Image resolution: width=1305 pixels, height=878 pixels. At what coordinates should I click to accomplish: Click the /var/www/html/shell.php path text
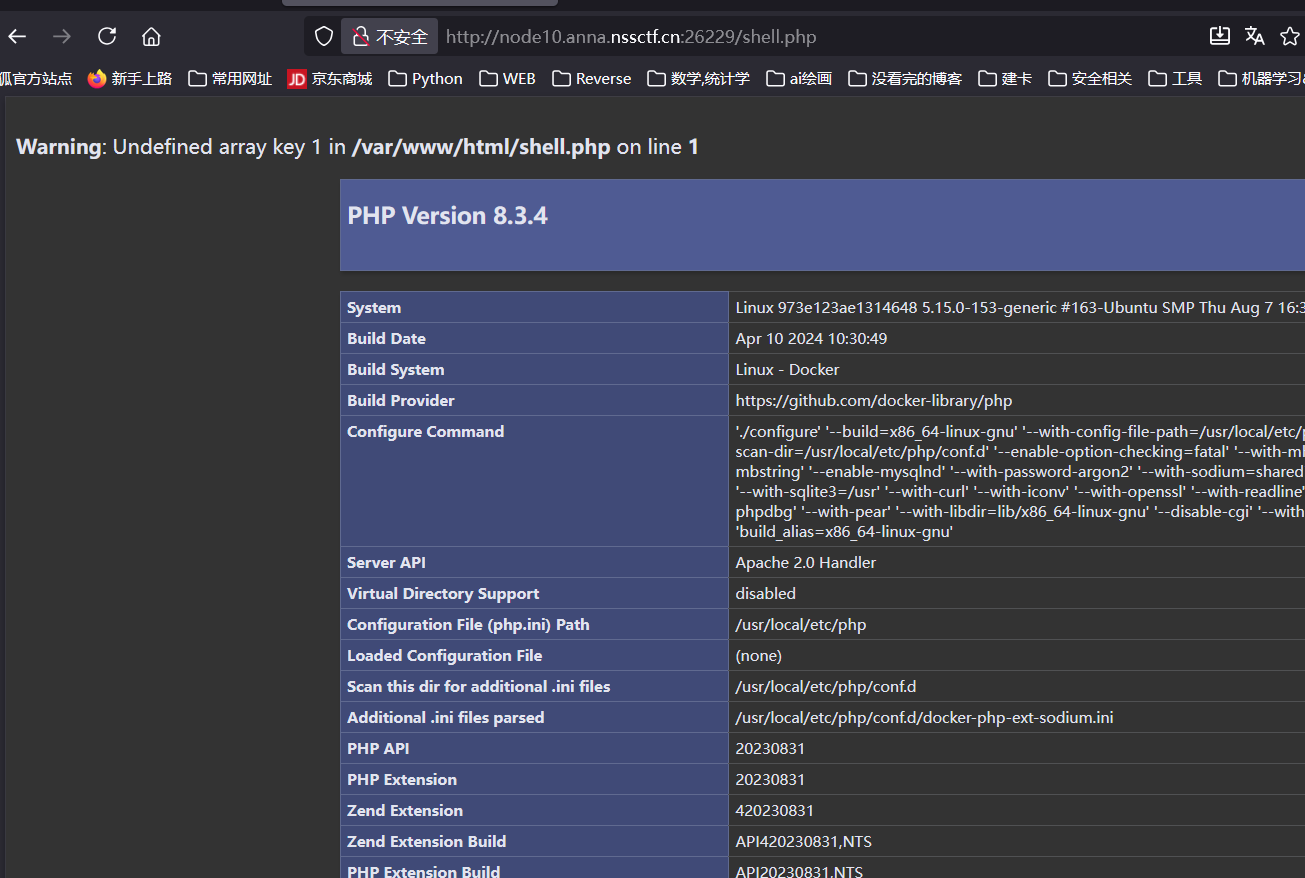481,147
